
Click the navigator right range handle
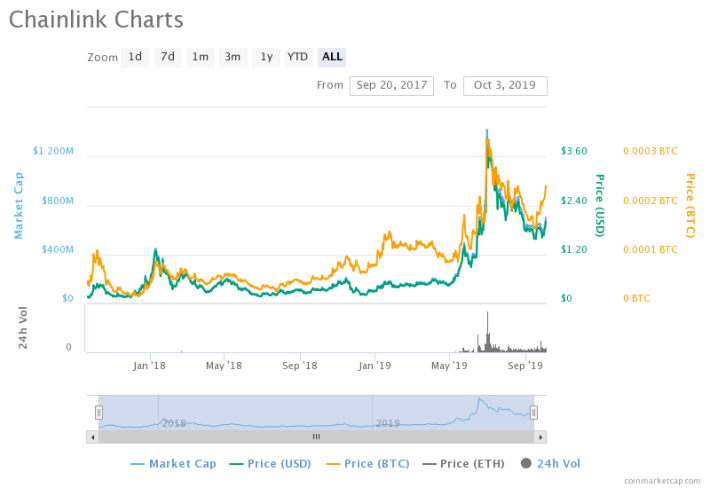[x=534, y=412]
